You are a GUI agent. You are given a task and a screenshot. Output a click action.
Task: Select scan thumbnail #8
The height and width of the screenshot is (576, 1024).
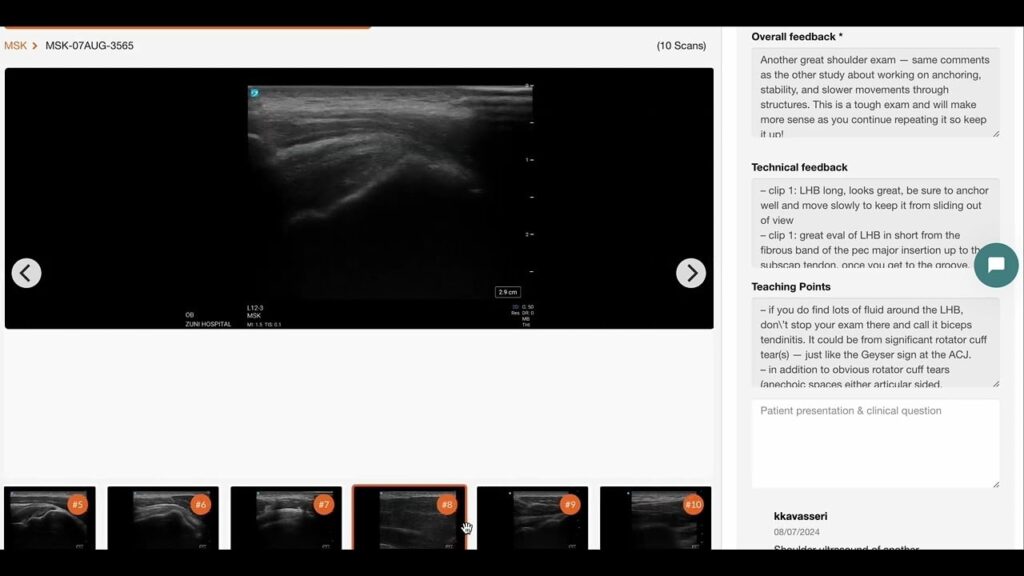[x=409, y=518]
